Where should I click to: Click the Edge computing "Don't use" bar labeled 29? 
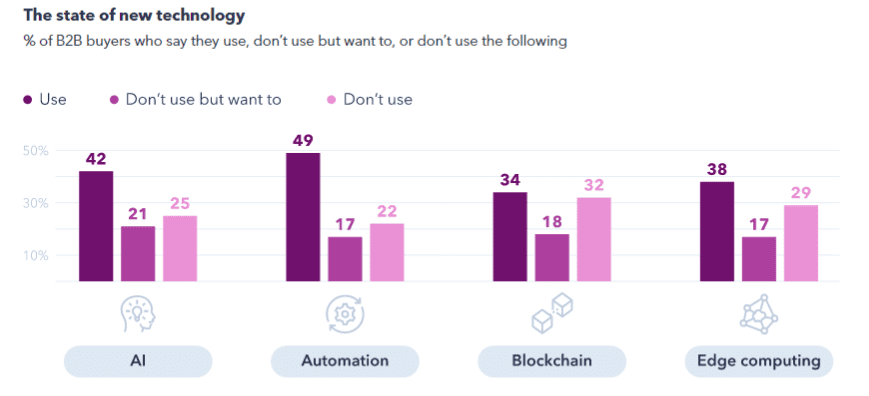(800, 243)
